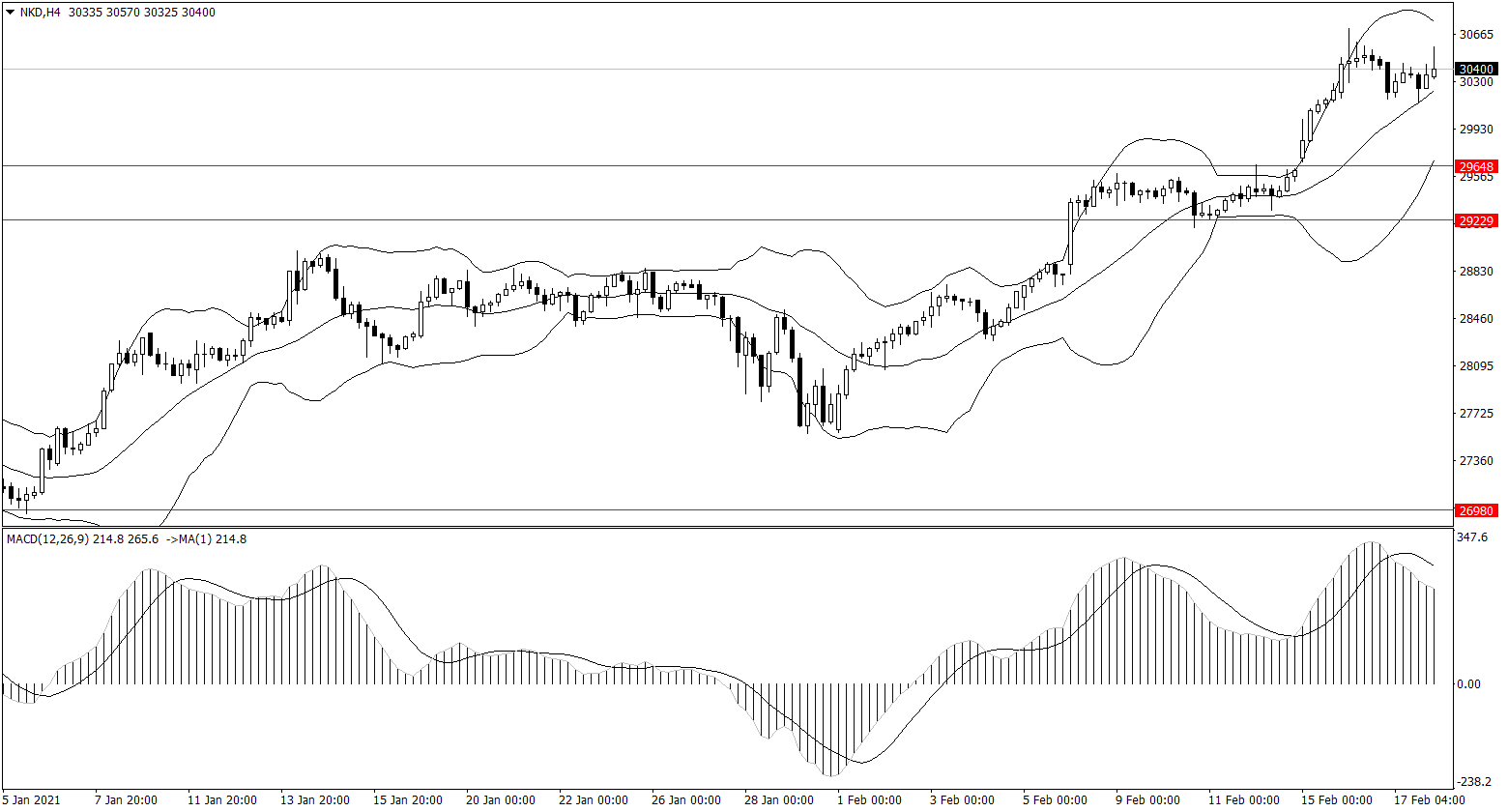
Task: Click the black 30400 current price label
Action: pos(1476,70)
